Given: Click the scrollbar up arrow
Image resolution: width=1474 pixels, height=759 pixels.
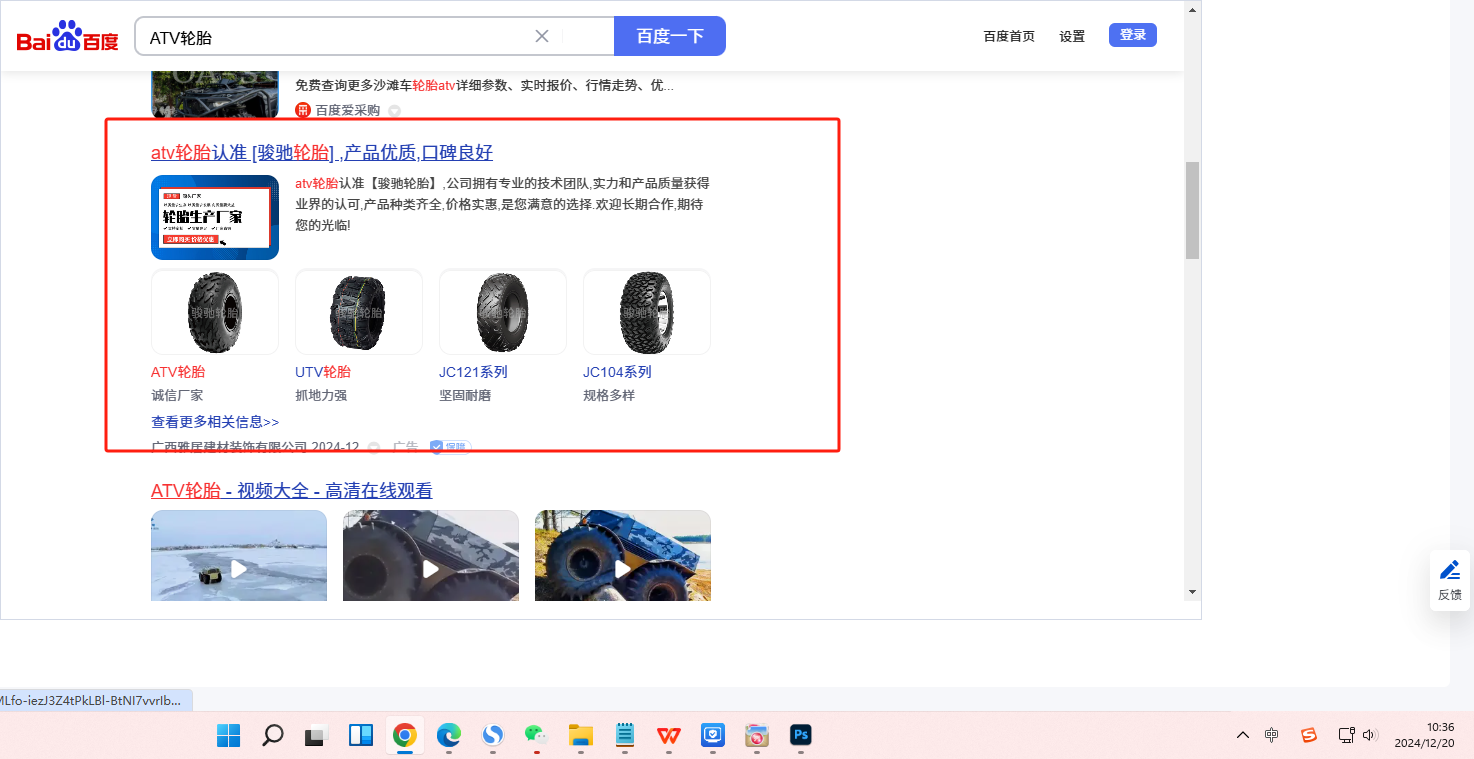Looking at the screenshot, I should coord(1192,9).
